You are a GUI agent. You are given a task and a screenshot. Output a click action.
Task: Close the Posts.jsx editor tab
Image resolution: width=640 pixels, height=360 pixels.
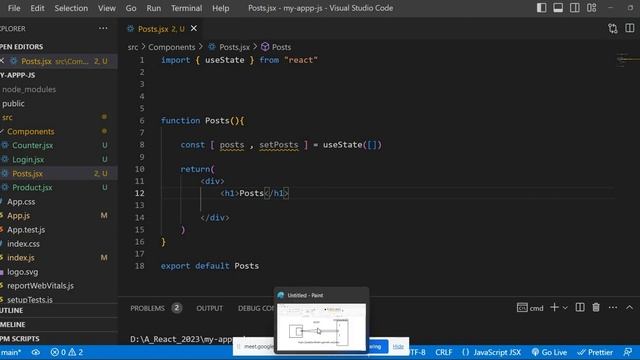point(194,28)
